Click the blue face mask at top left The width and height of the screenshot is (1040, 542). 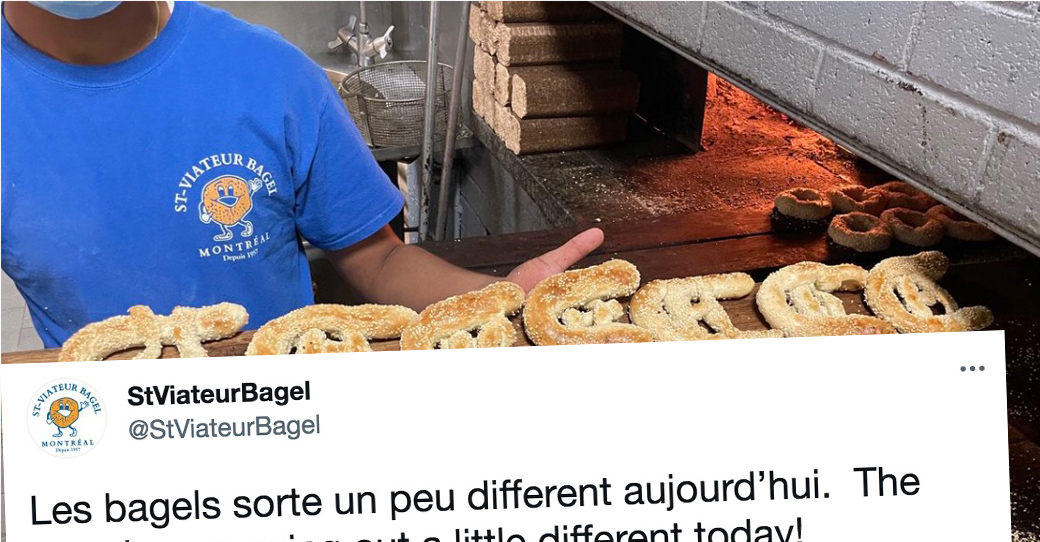point(74,8)
